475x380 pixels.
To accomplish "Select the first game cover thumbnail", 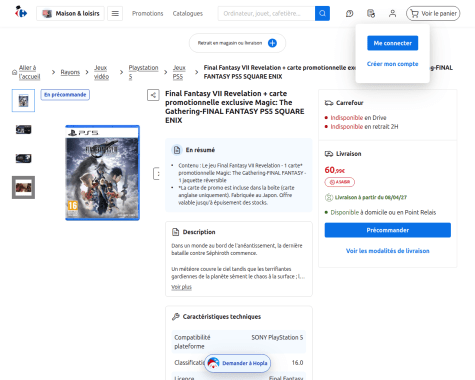I will click(23, 100).
